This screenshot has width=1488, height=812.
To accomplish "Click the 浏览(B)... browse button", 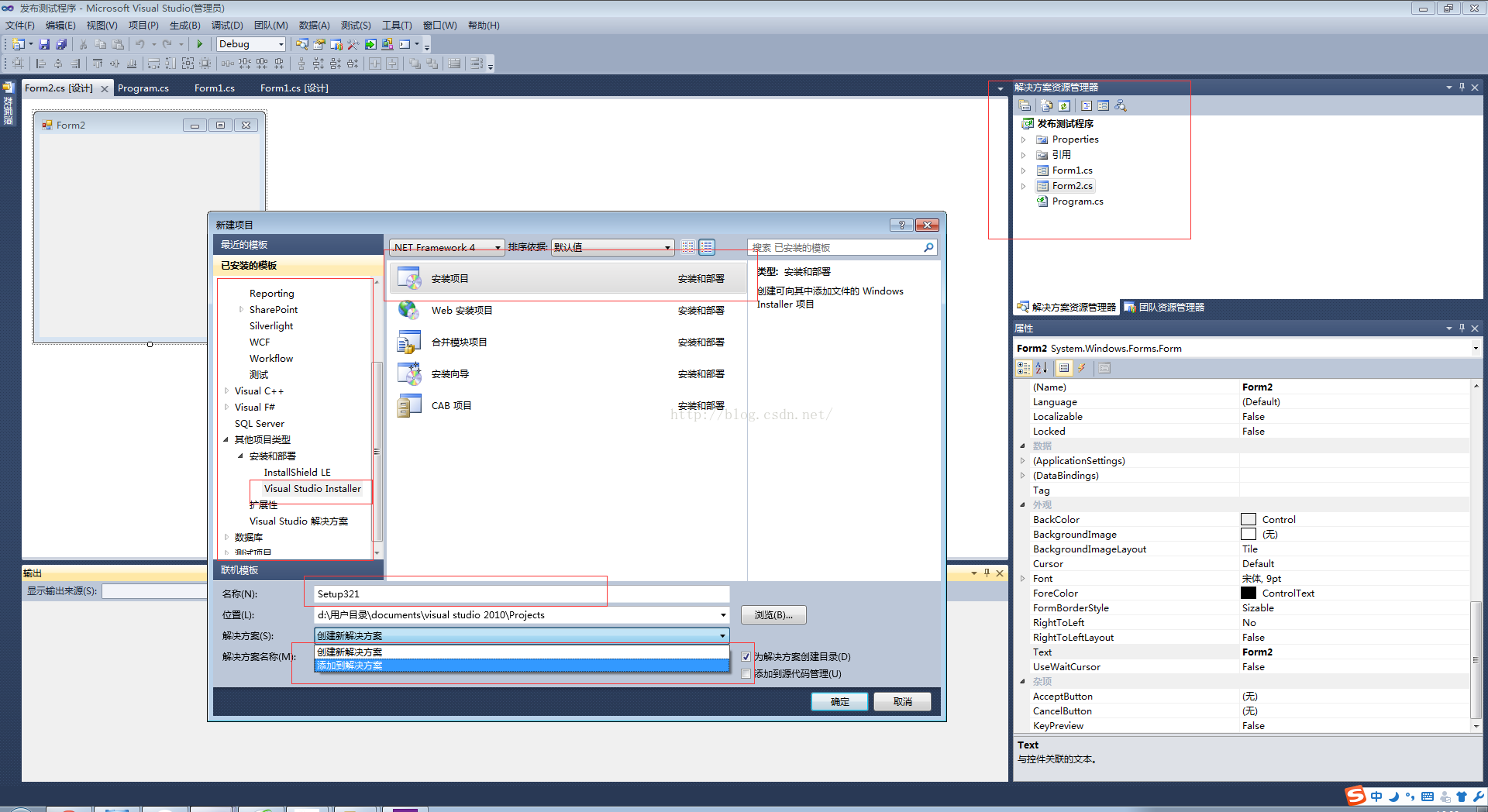I will coord(773,615).
